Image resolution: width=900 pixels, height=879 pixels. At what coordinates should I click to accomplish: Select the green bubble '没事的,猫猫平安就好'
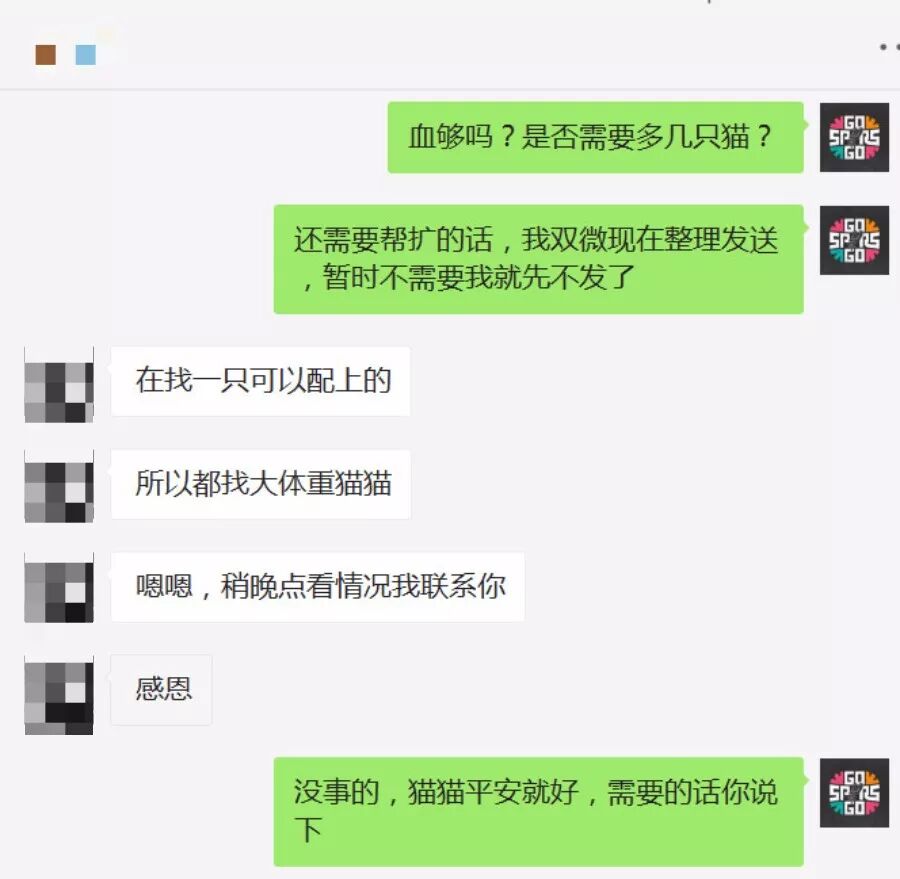tap(538, 812)
